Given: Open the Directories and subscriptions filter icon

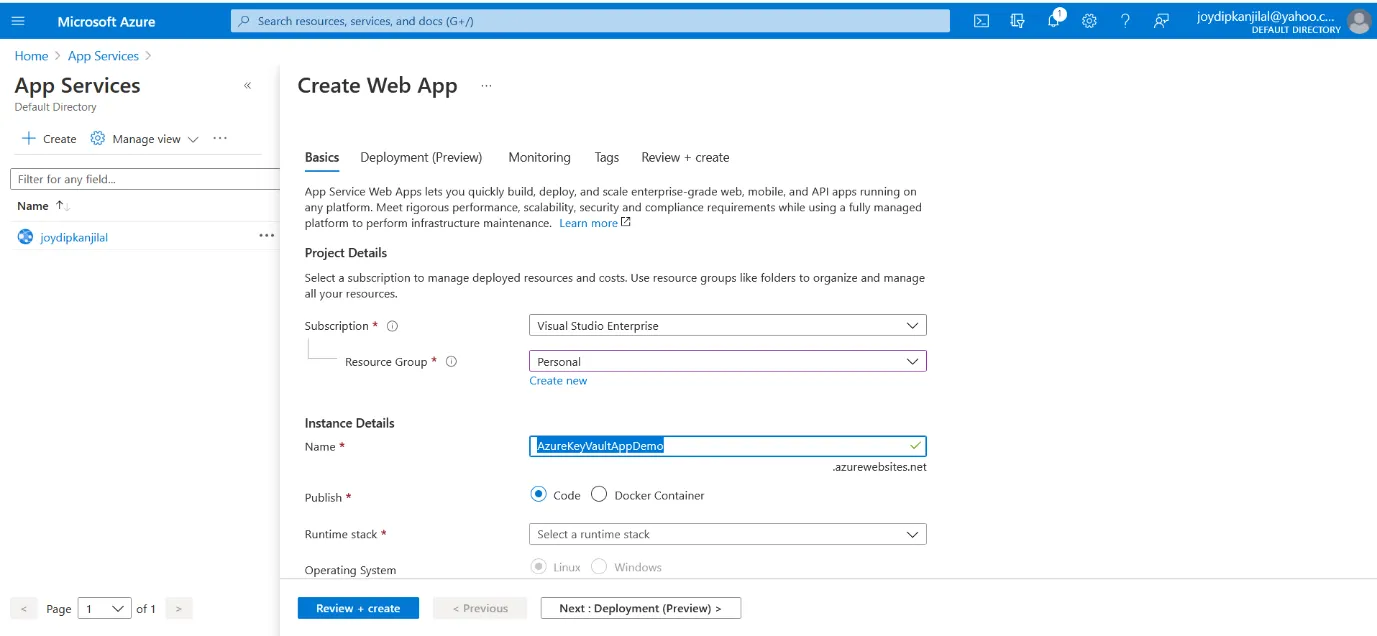Looking at the screenshot, I should pyautogui.click(x=1017, y=20).
